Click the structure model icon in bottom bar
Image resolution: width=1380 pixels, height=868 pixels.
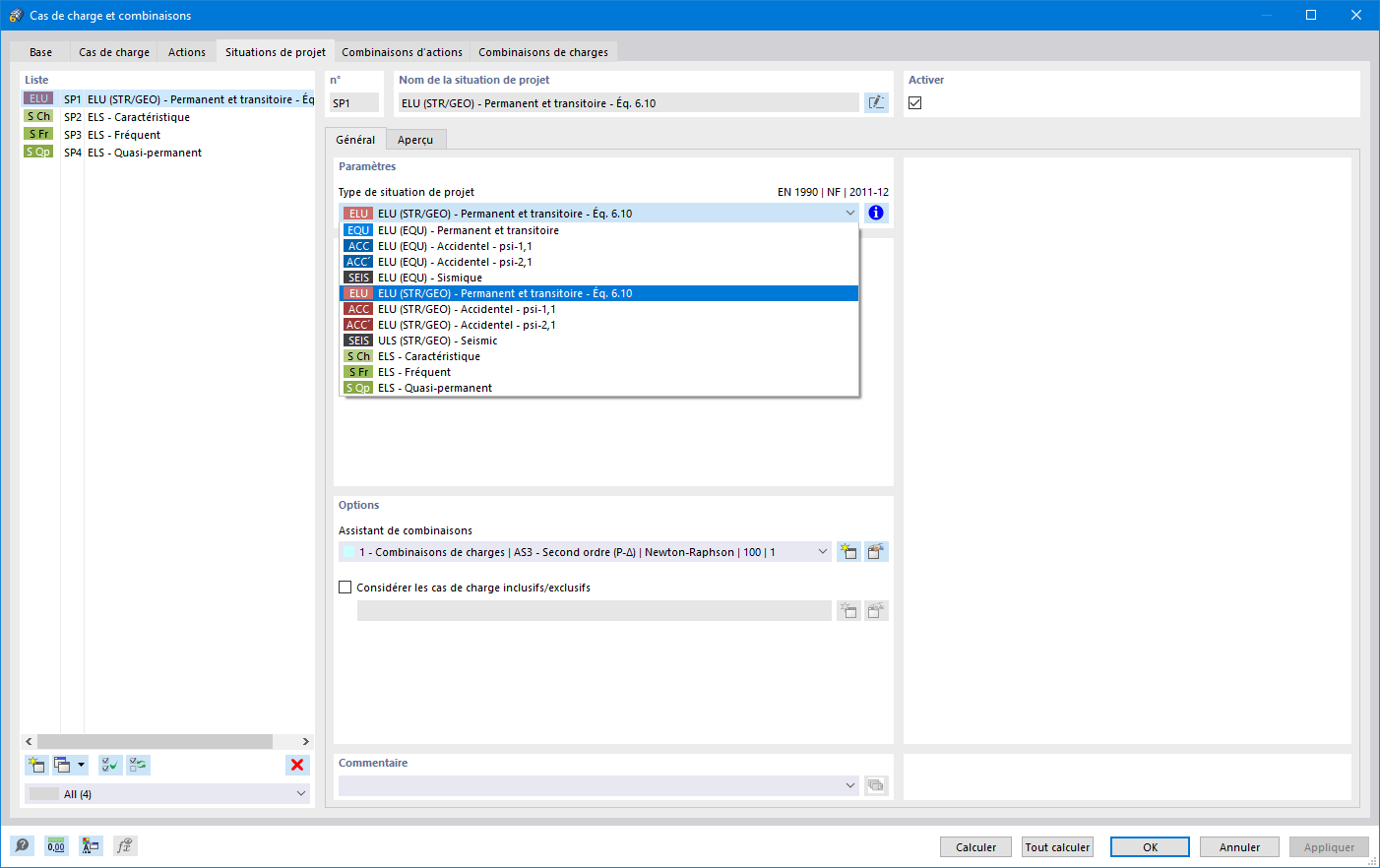91,845
